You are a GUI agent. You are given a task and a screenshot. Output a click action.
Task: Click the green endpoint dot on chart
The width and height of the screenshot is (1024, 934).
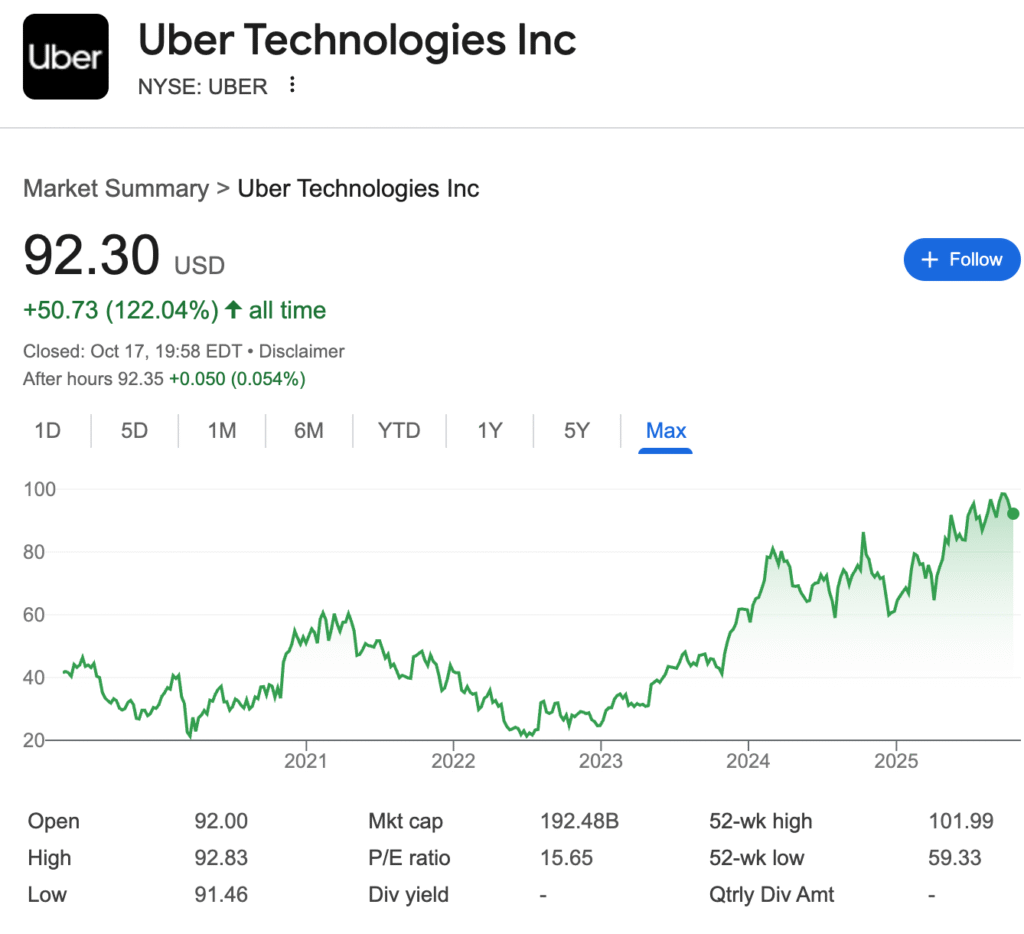click(1013, 514)
